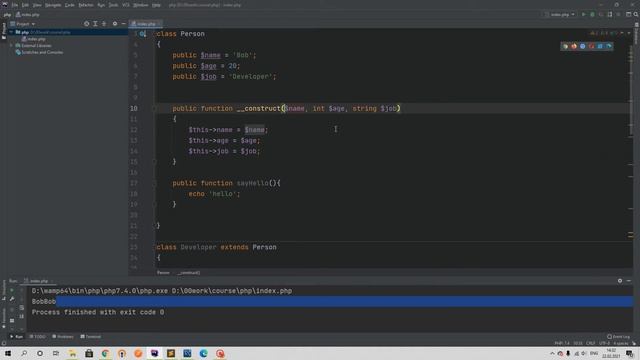Click the green Run button in toolbar
This screenshot has height=360, width=640.
point(584,14)
